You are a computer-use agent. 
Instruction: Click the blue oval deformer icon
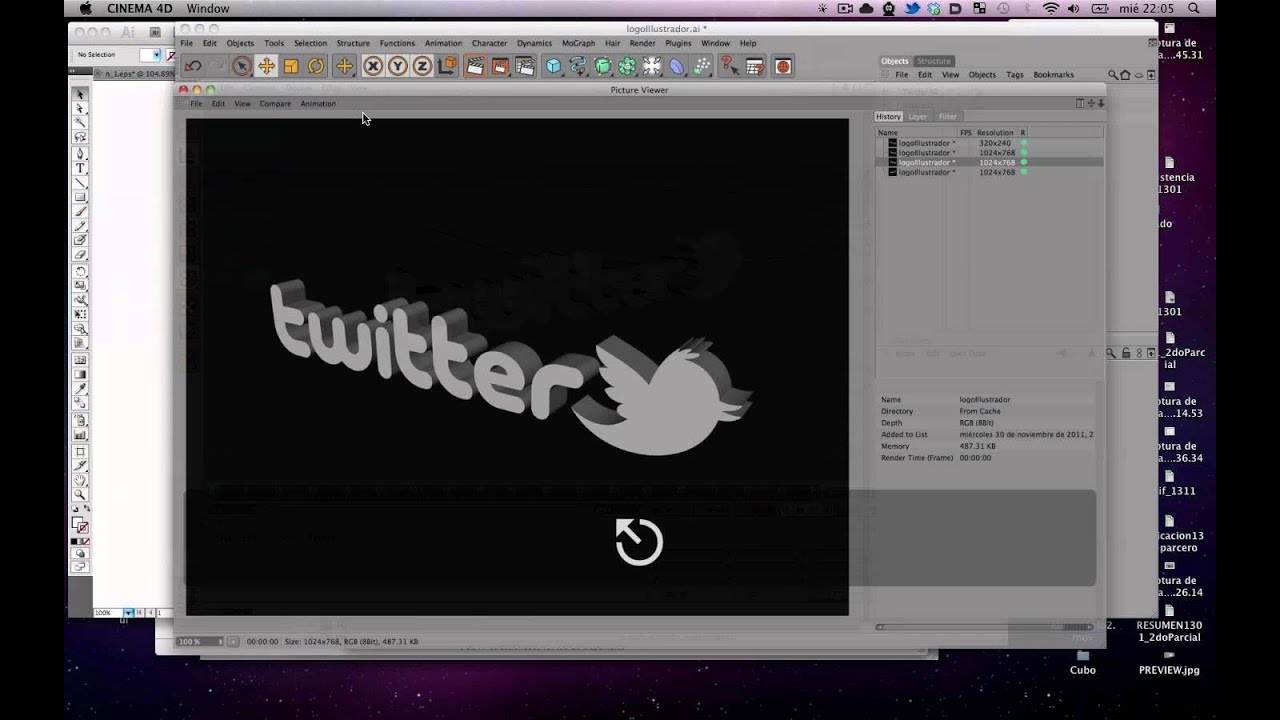tap(677, 67)
